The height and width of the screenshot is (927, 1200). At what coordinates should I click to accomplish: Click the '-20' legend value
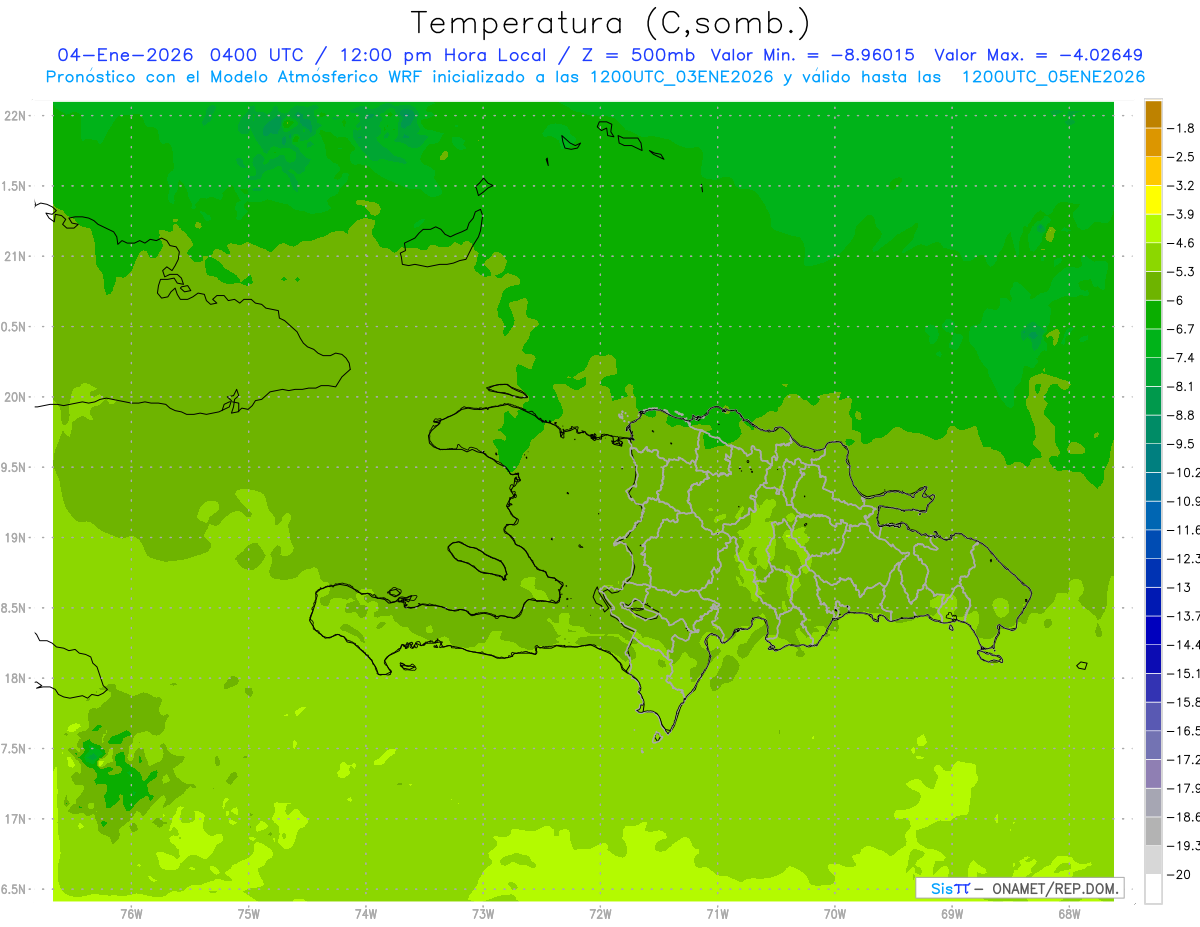pos(1179,875)
